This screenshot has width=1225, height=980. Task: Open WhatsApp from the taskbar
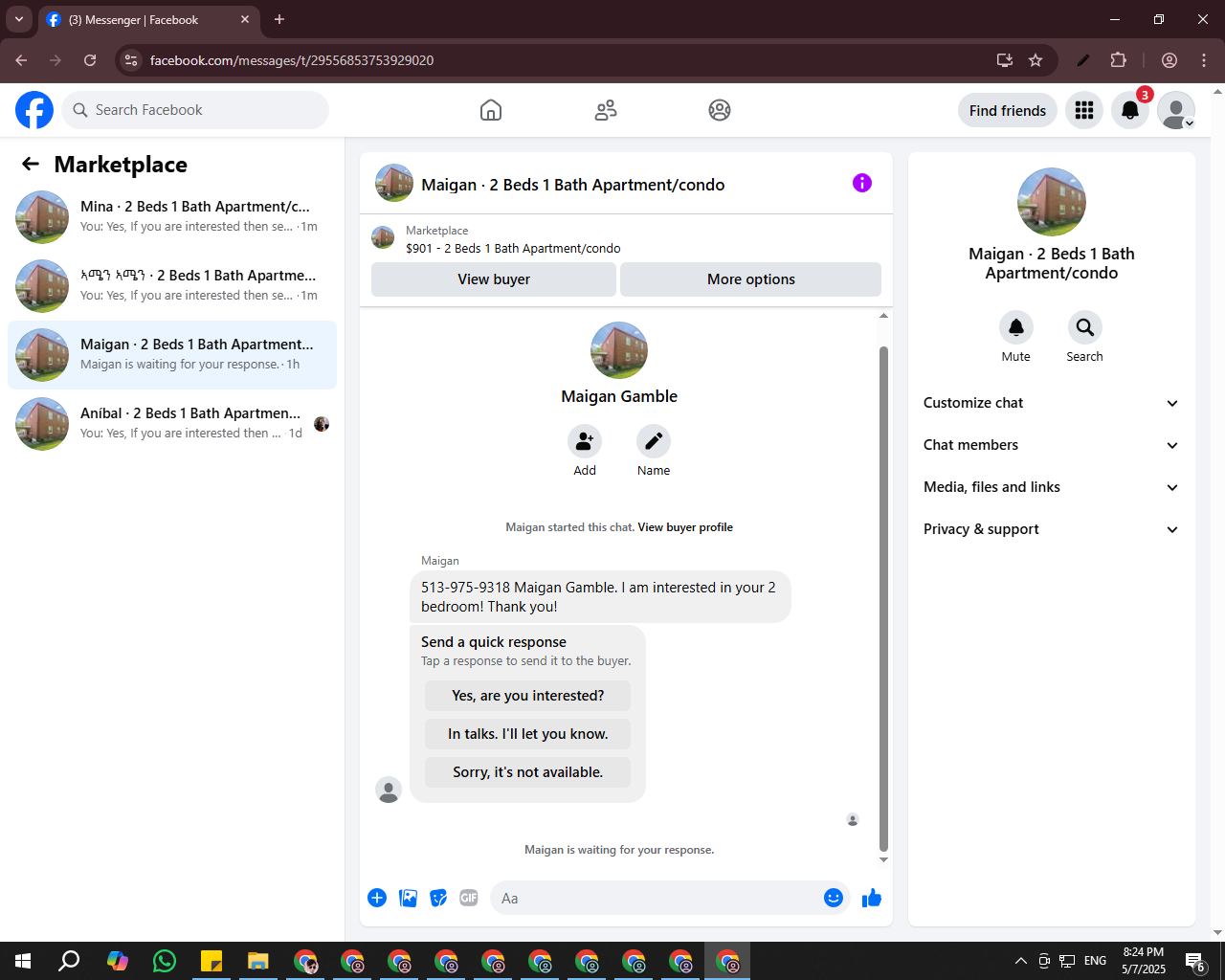tap(165, 961)
